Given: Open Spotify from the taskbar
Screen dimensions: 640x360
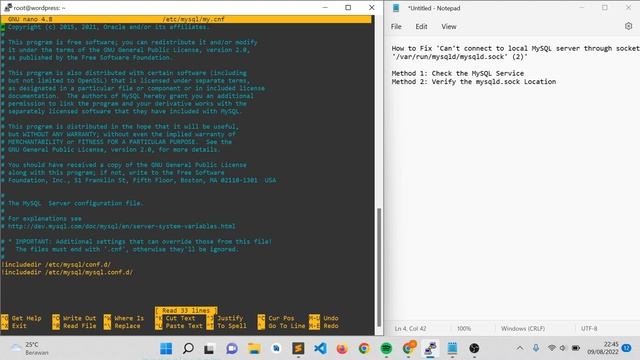Looking at the screenshot, I should (x=386, y=348).
